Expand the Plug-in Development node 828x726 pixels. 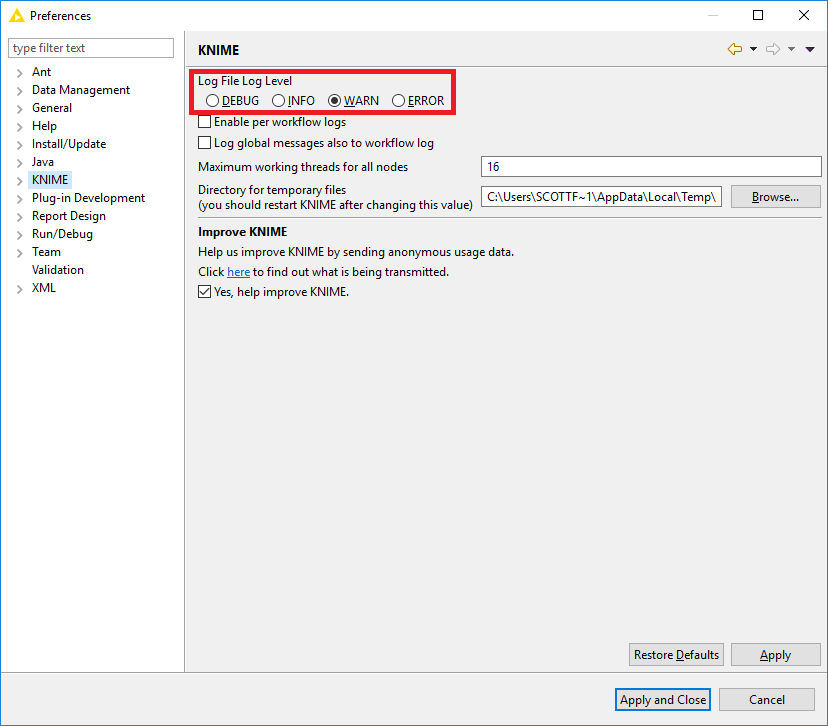tap(20, 199)
